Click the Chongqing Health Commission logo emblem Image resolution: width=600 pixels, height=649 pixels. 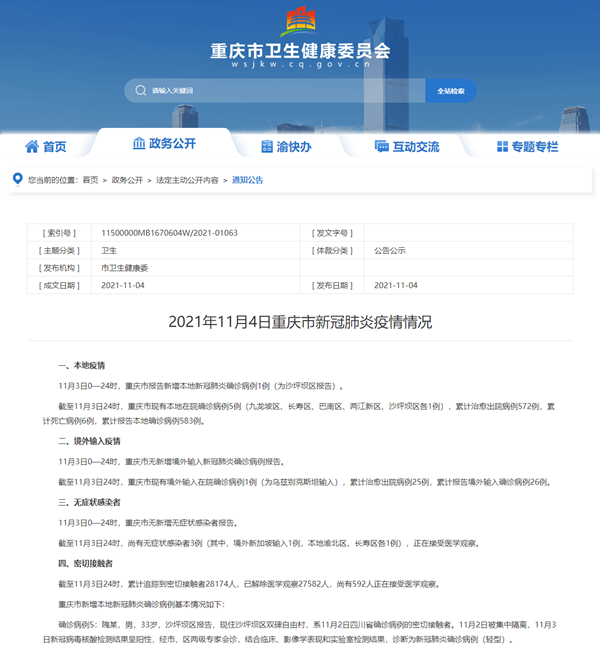pos(299,20)
